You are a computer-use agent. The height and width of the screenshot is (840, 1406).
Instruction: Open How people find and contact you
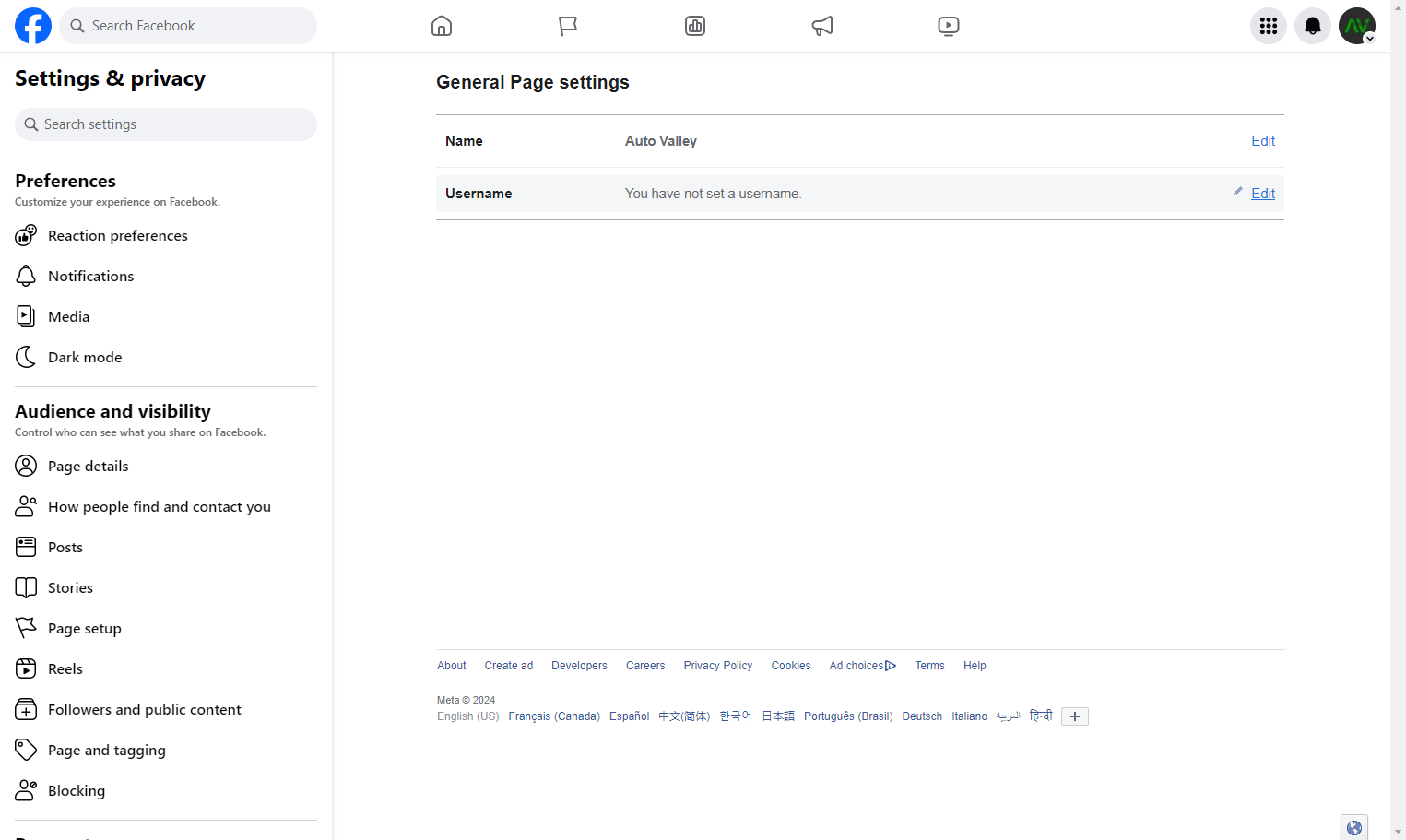tap(166, 506)
